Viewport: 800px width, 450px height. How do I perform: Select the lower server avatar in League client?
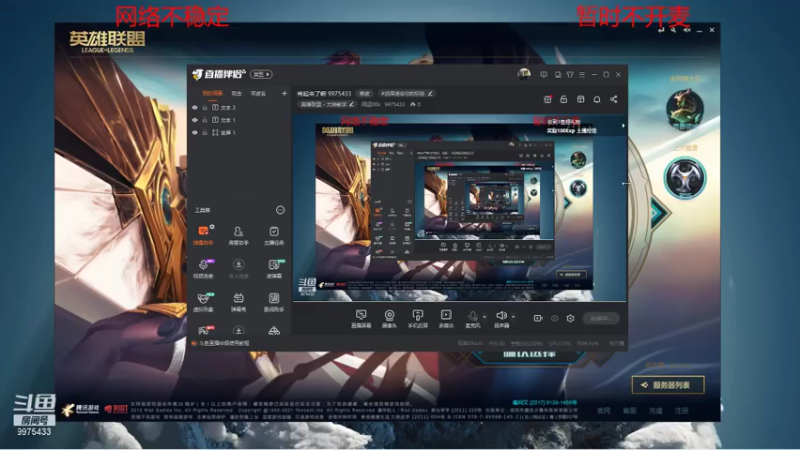pos(685,178)
